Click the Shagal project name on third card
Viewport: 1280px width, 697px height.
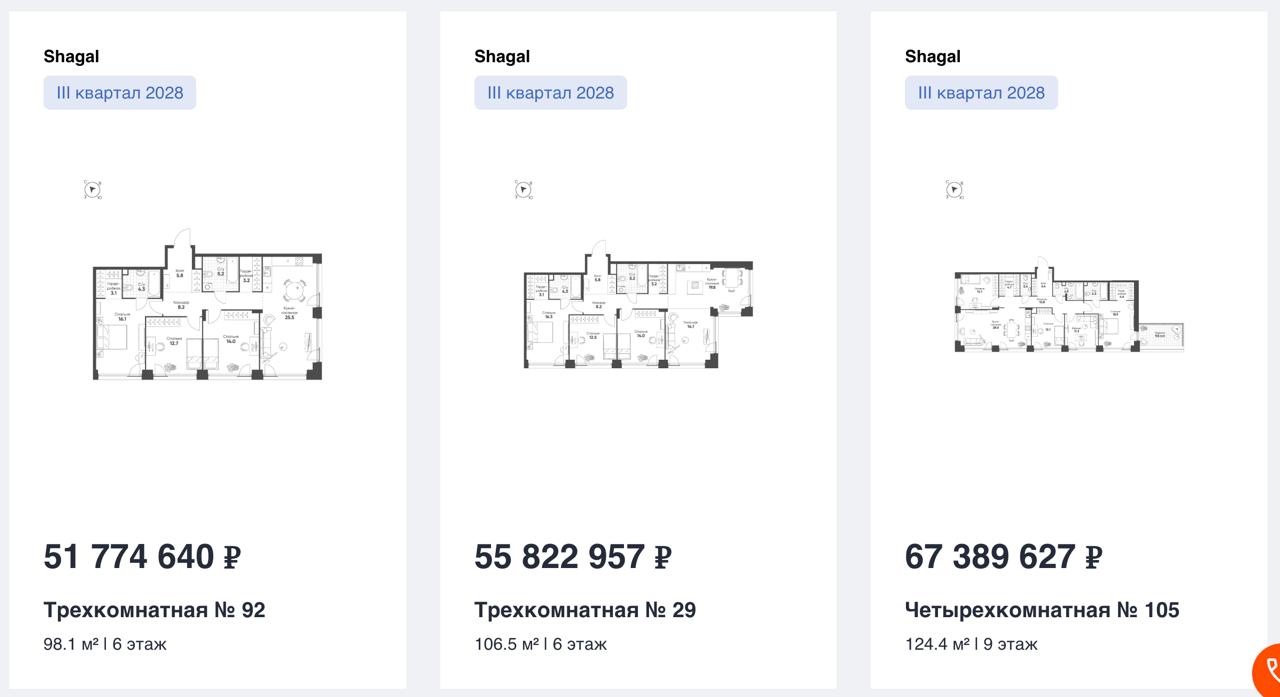point(933,57)
